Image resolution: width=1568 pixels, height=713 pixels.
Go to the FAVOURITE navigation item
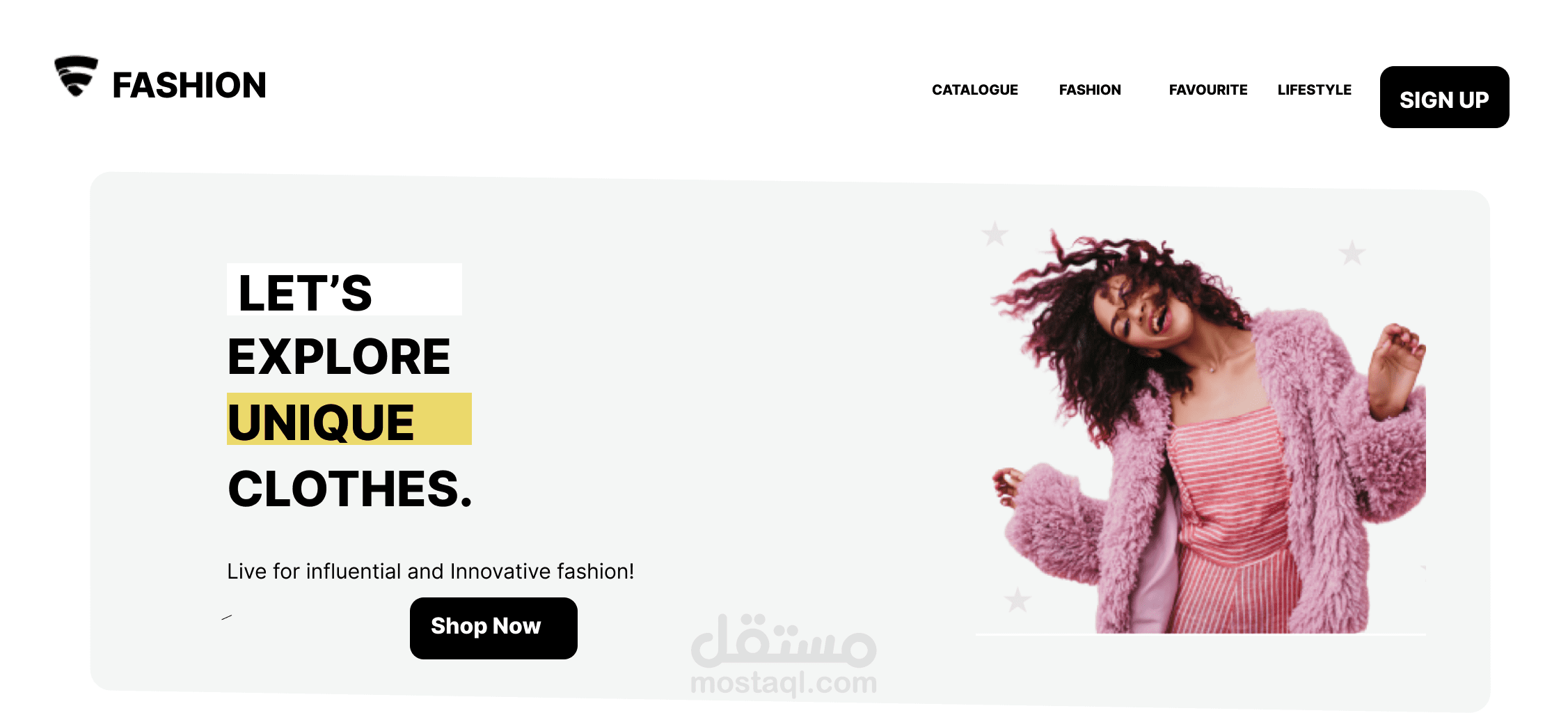(x=1208, y=90)
